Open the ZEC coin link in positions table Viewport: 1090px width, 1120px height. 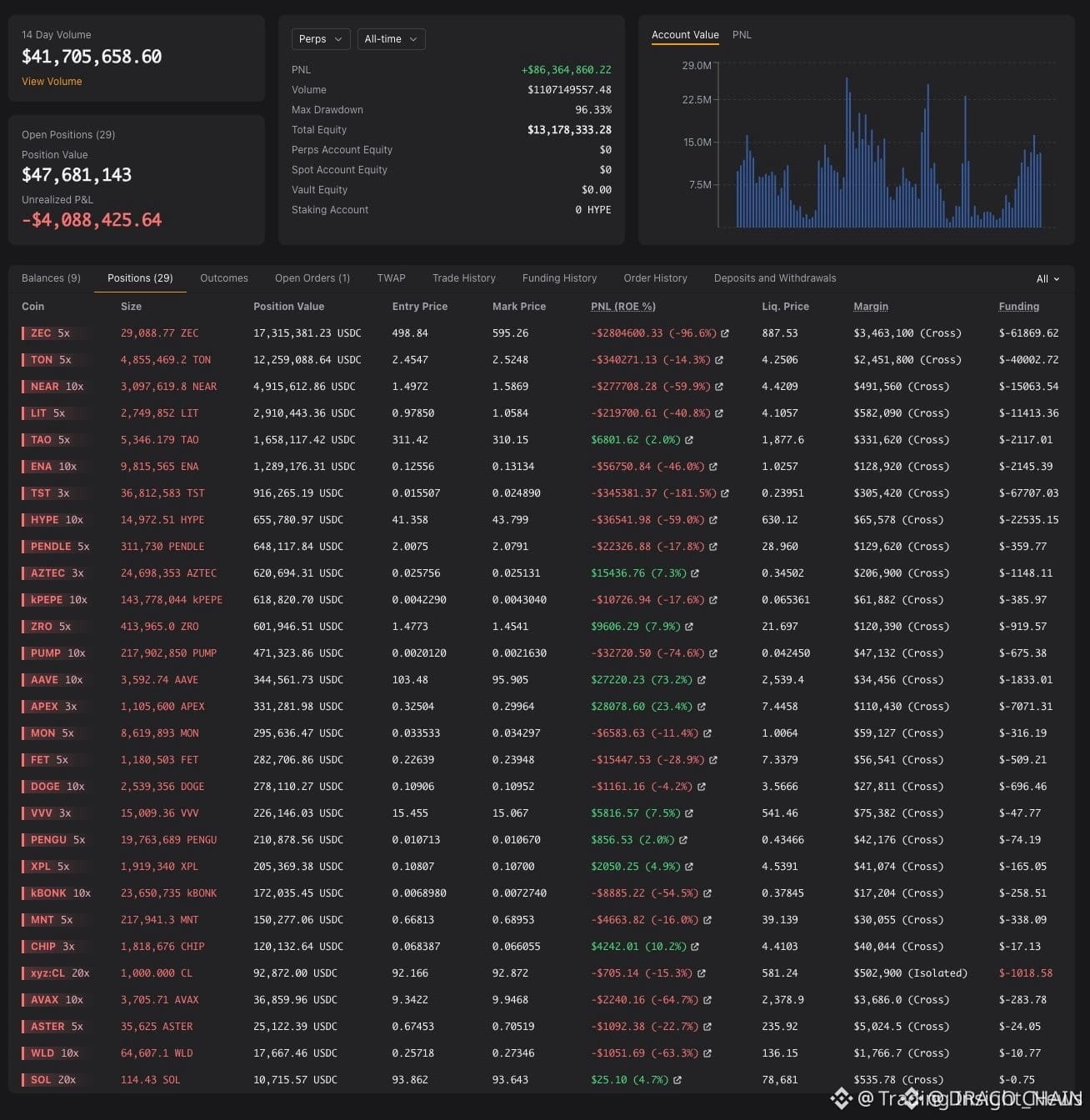41,333
